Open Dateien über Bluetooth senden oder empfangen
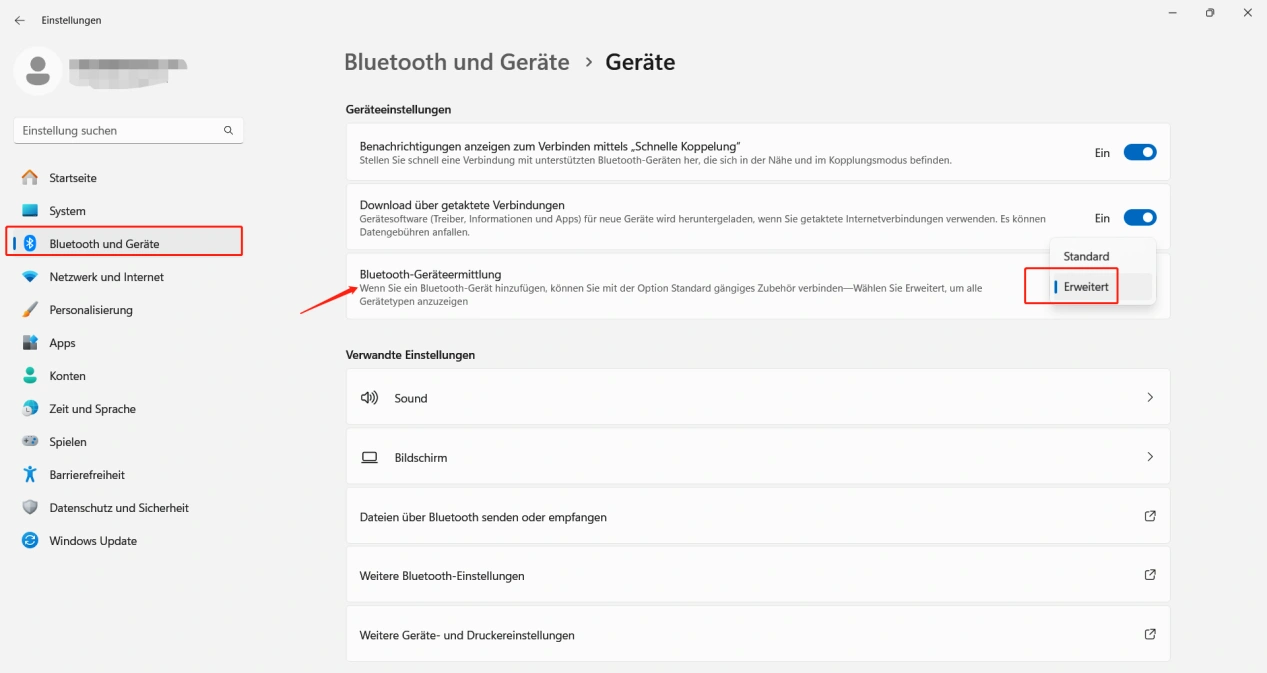Image resolution: width=1267 pixels, height=673 pixels. 483,517
